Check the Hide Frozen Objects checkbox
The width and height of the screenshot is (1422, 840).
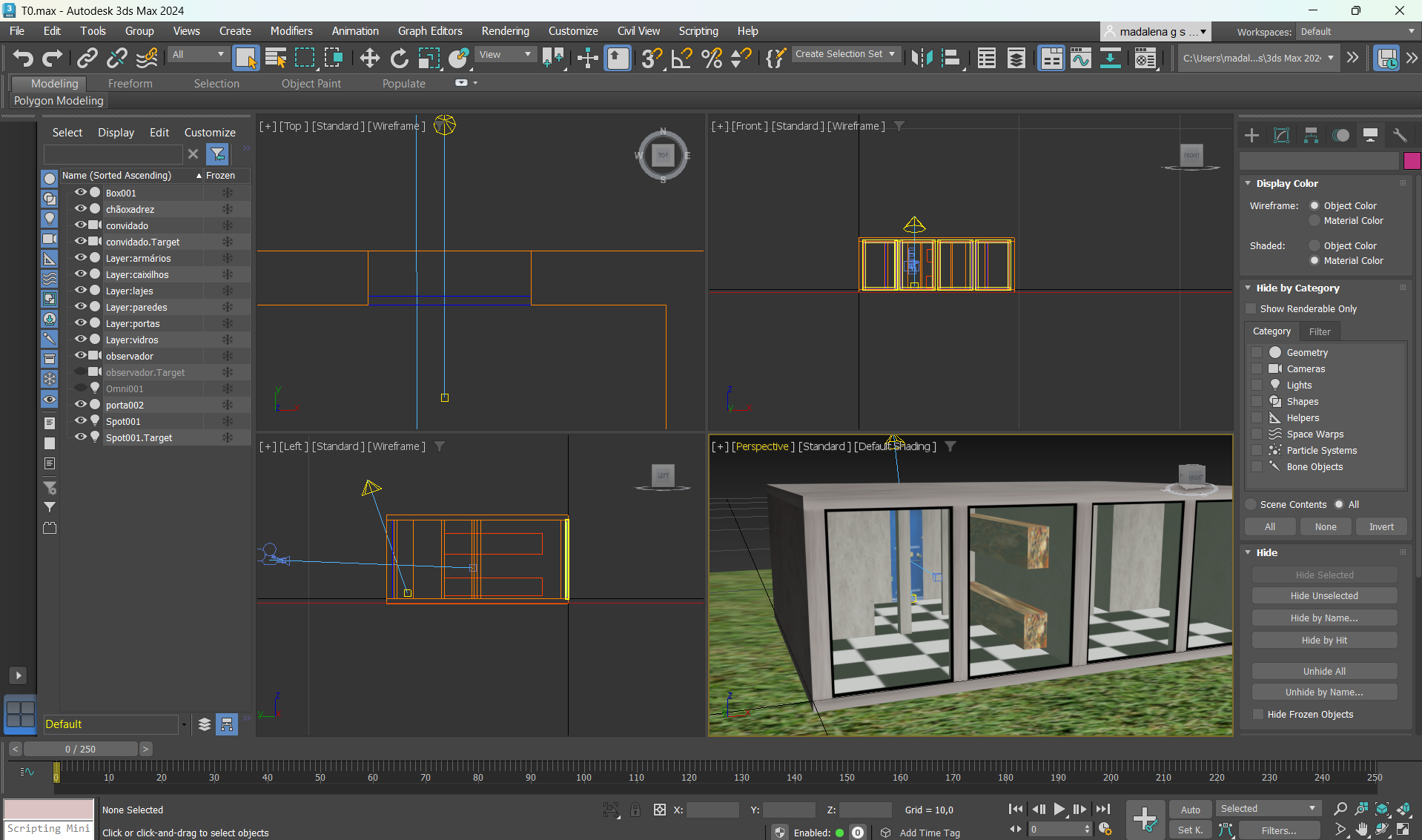point(1258,715)
